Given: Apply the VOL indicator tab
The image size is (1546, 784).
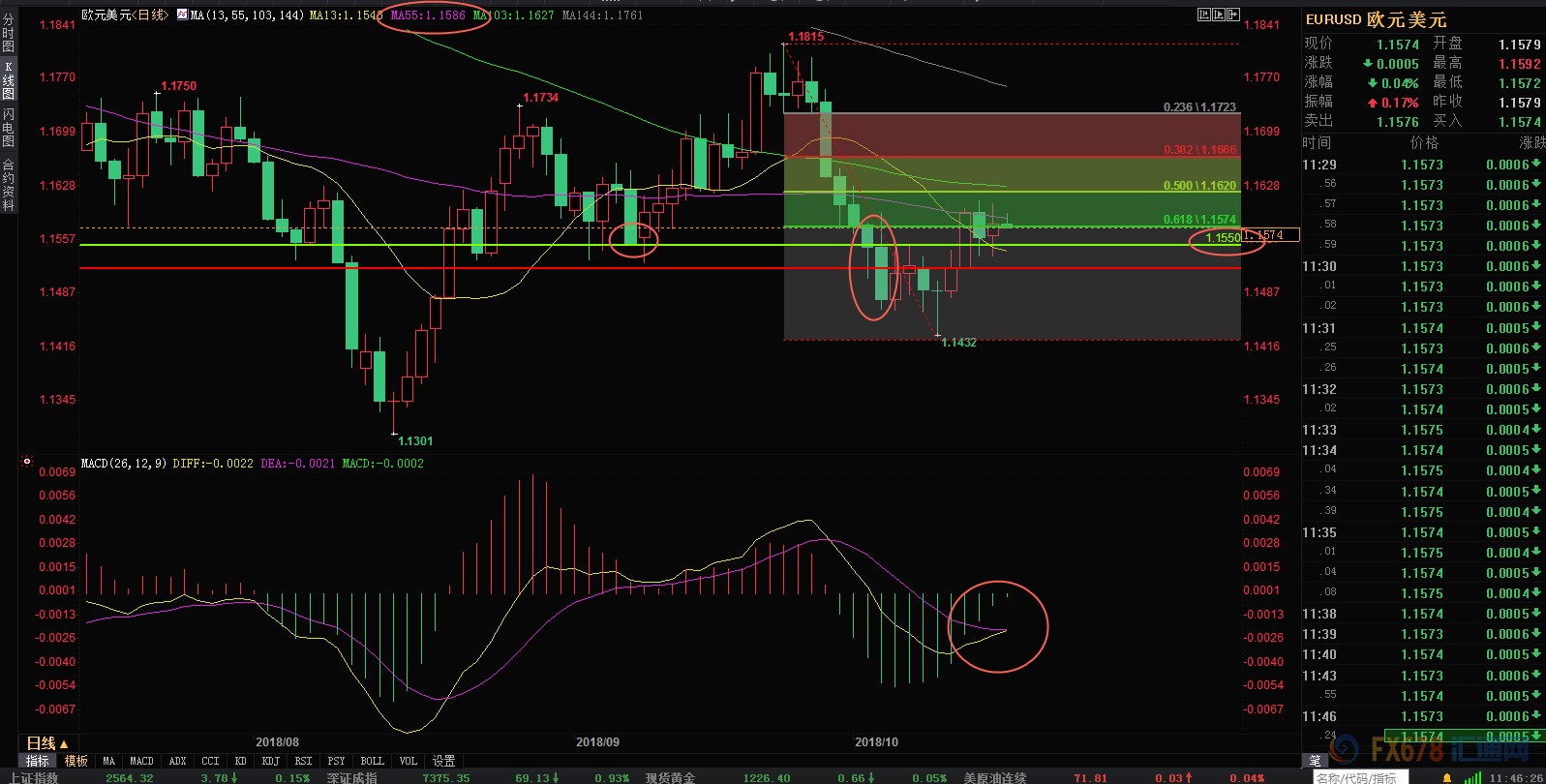Looking at the screenshot, I should 408,761.
